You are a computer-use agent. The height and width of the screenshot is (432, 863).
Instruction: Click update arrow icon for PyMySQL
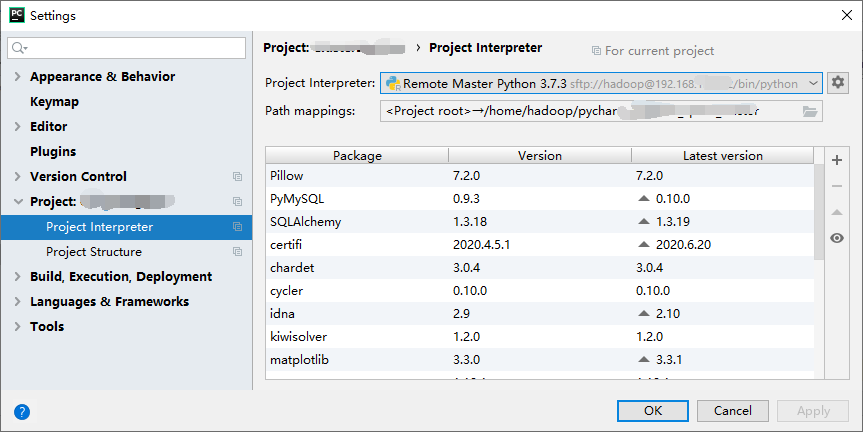pos(643,198)
